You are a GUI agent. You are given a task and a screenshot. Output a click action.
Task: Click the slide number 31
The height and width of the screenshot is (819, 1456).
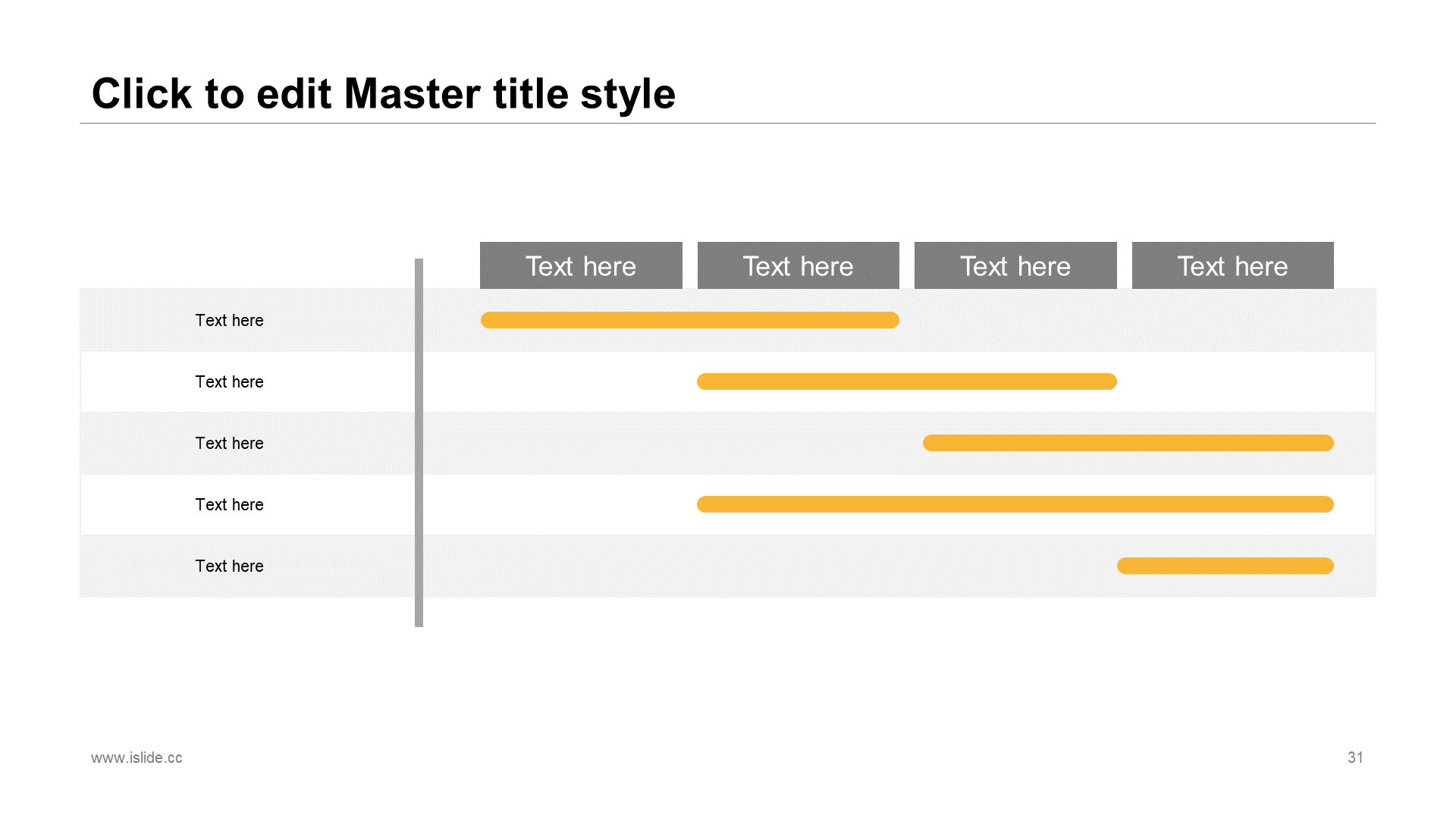(1355, 758)
